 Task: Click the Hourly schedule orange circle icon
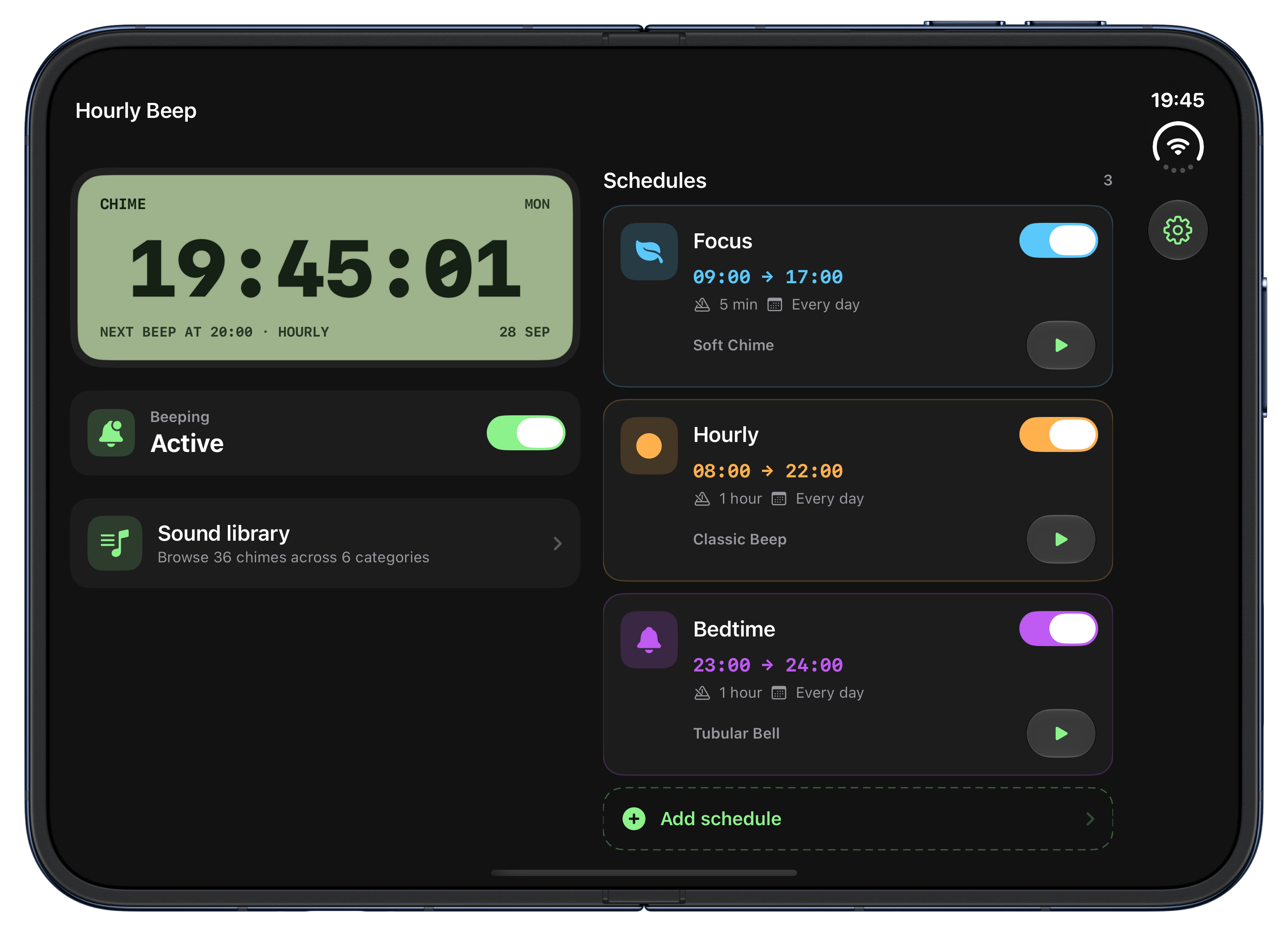click(648, 445)
